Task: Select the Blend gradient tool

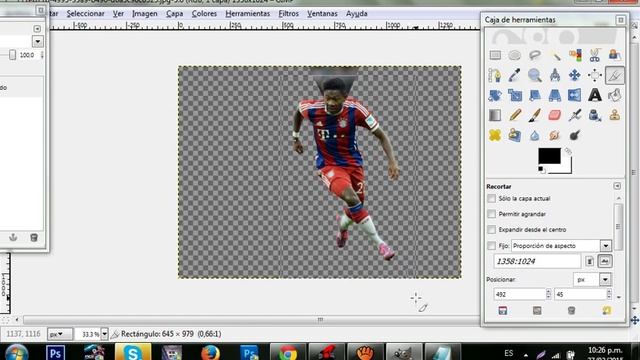Action: [x=495, y=115]
